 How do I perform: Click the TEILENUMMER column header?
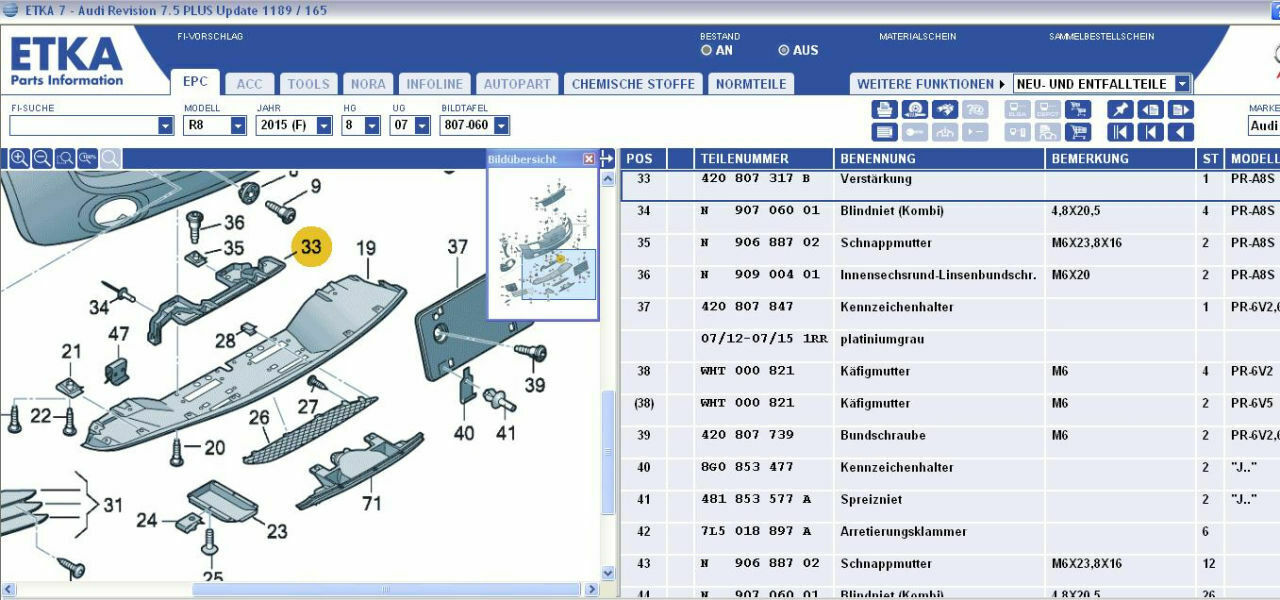coord(764,158)
